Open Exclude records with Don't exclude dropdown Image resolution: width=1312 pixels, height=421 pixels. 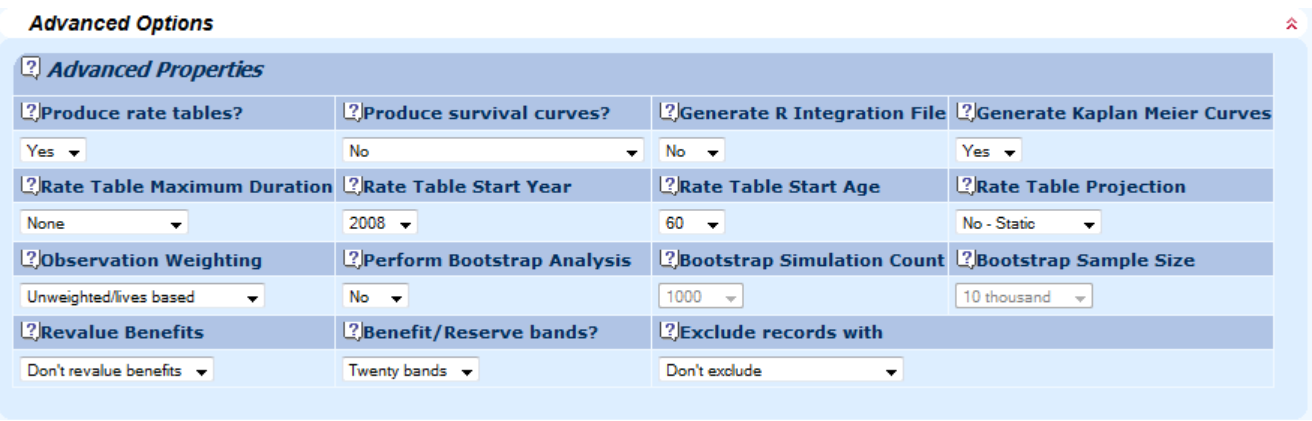coord(780,371)
